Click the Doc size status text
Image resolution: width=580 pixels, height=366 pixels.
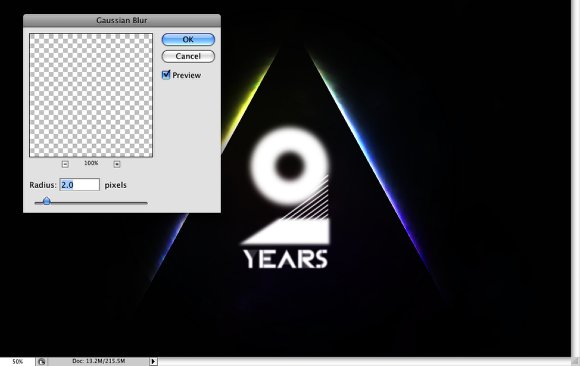[x=98, y=361]
